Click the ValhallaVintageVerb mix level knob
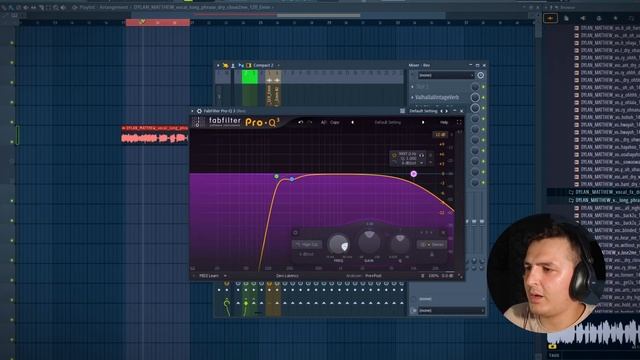Viewport: 640px width, 360px height. (x=475, y=98)
